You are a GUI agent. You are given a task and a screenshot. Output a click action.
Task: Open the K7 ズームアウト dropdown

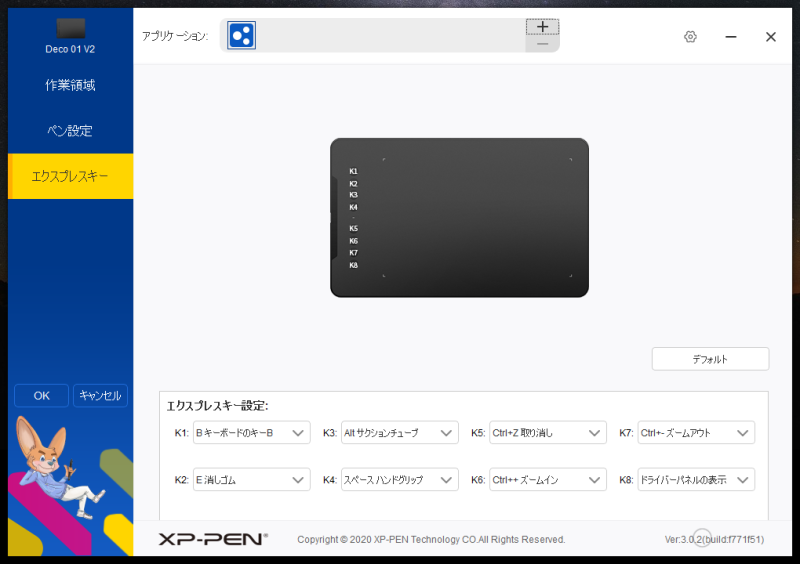point(696,433)
